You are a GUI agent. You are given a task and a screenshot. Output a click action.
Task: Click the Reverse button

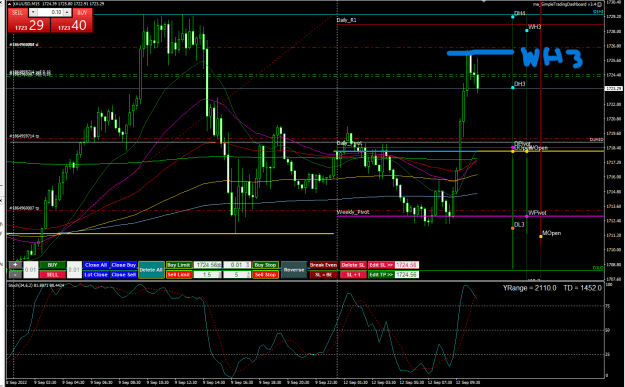pyautogui.click(x=294, y=270)
